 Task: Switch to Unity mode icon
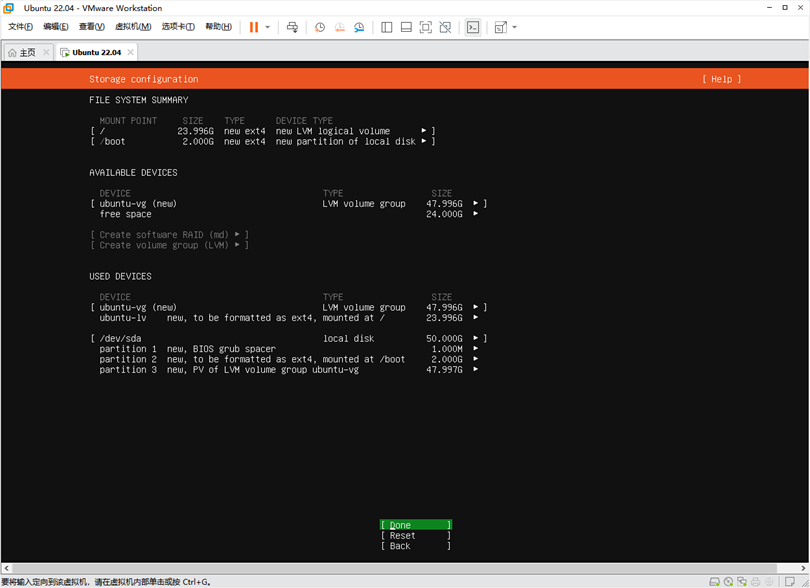click(x=445, y=27)
